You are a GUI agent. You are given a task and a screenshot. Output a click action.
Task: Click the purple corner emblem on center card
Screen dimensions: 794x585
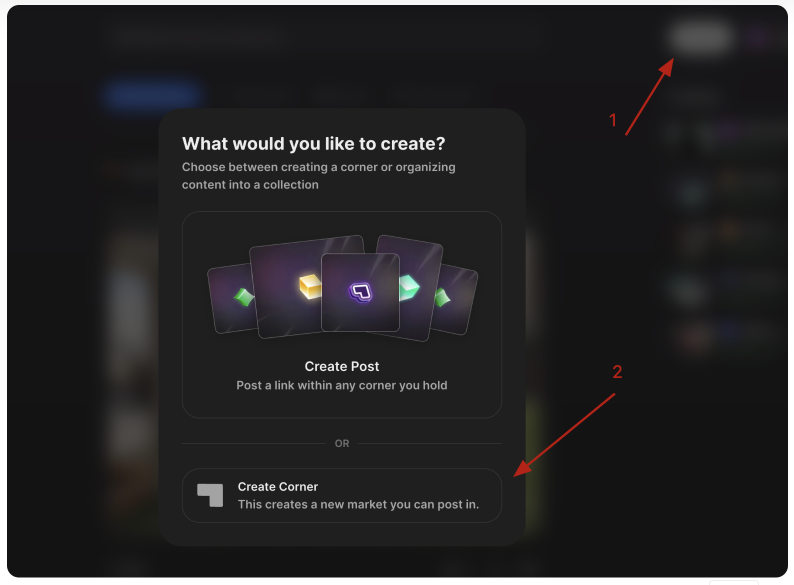coord(361,292)
